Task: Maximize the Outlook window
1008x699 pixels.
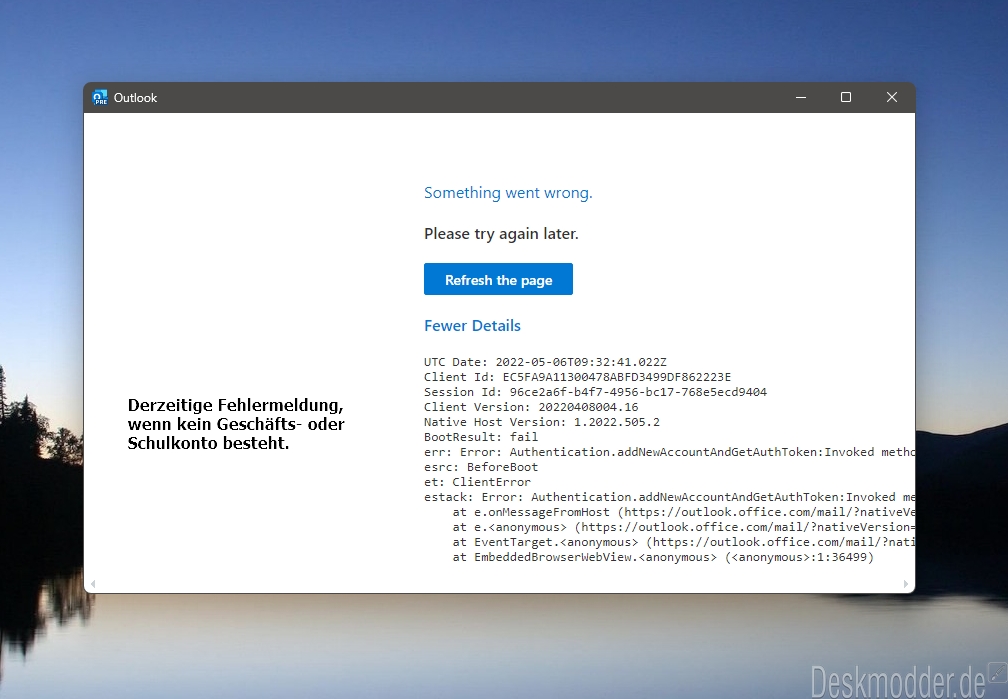Action: [846, 97]
